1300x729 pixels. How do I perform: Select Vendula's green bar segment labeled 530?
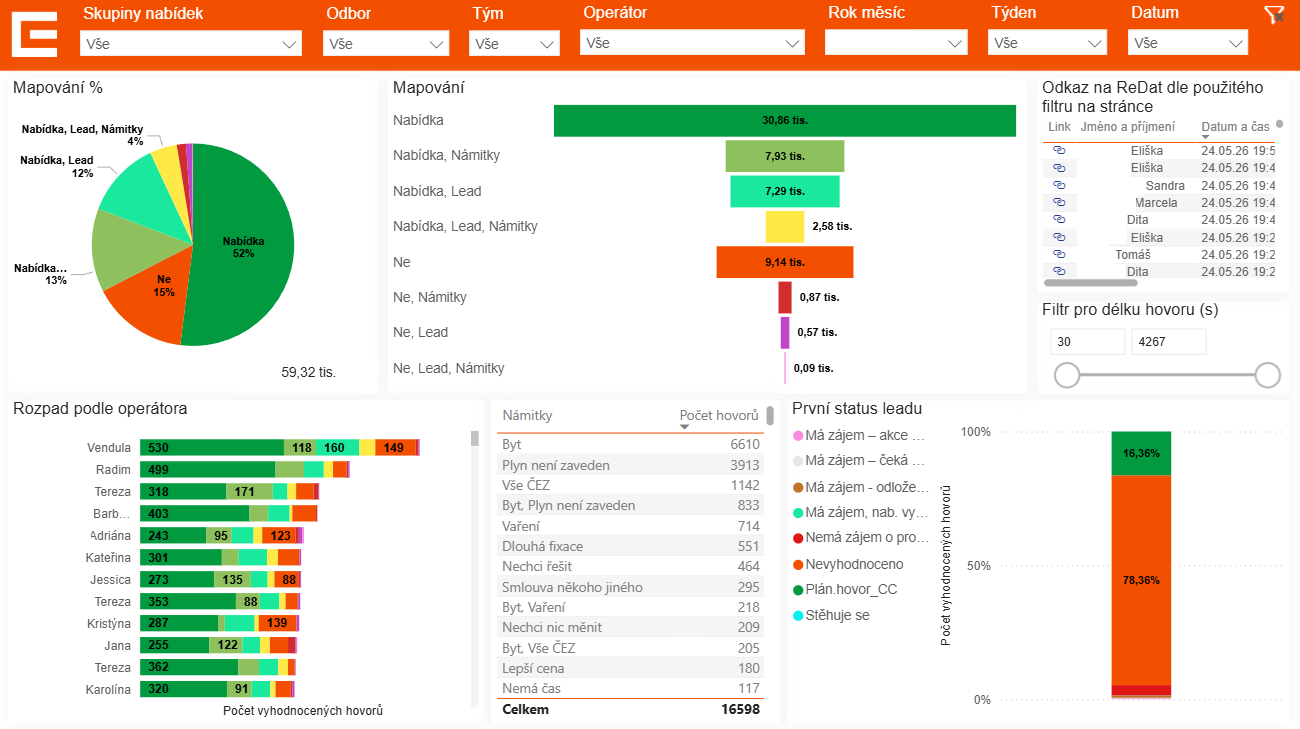(212, 448)
